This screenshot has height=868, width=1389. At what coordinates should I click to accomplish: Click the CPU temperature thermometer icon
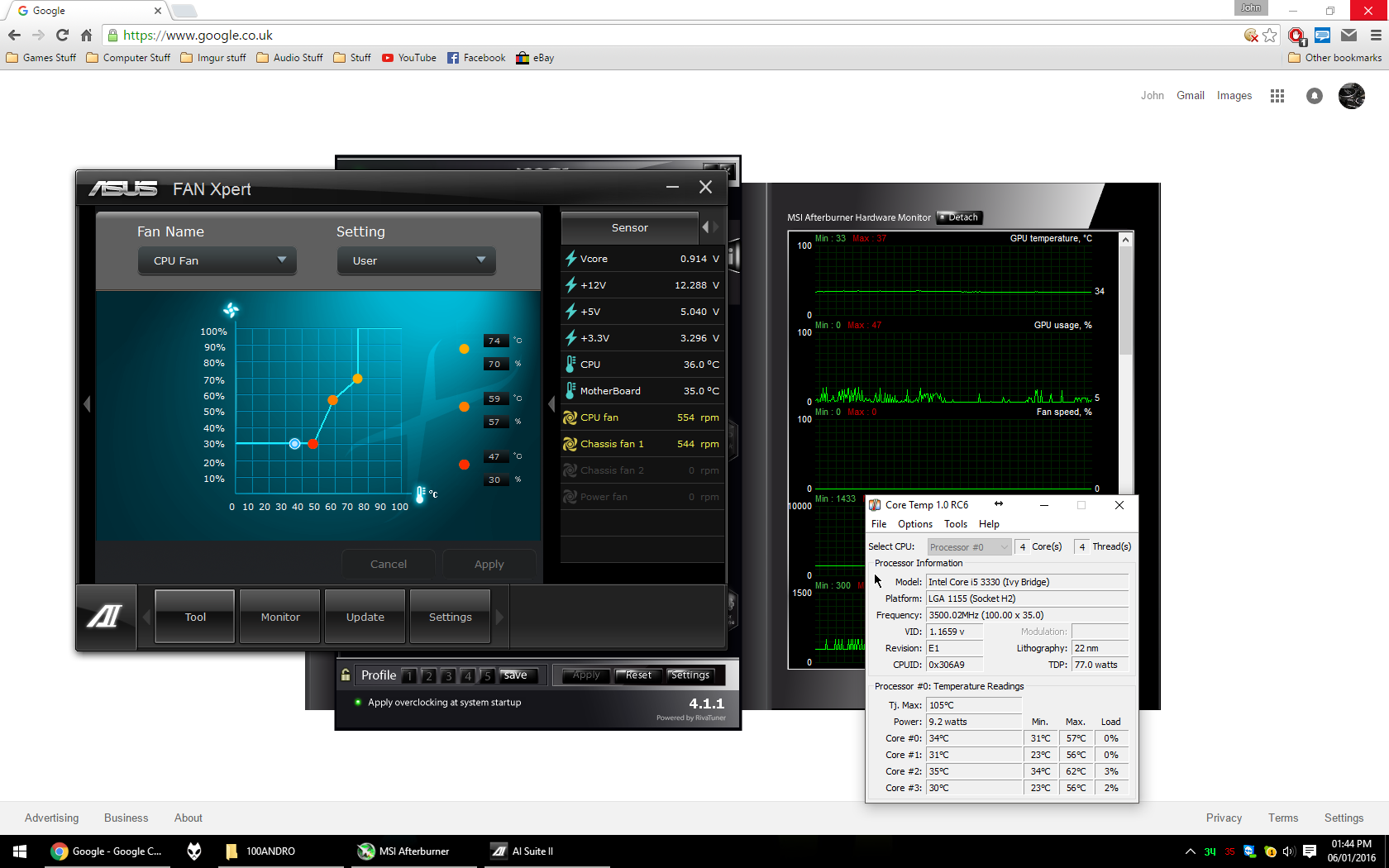point(570,365)
